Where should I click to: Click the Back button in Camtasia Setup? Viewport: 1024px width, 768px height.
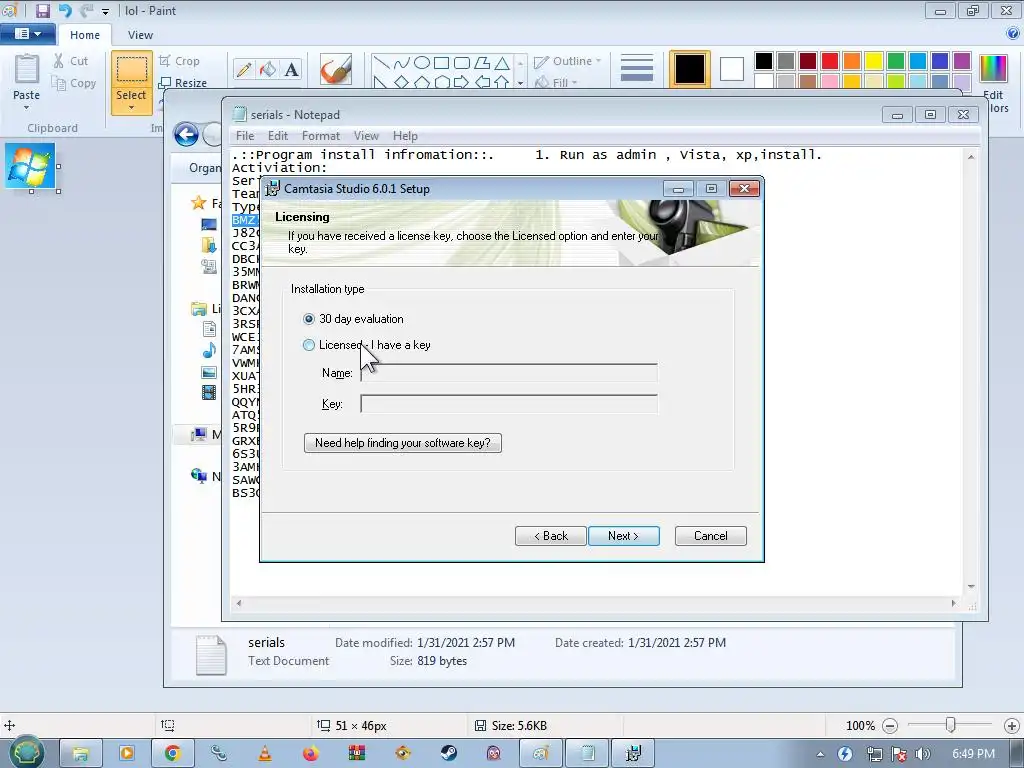(x=551, y=536)
